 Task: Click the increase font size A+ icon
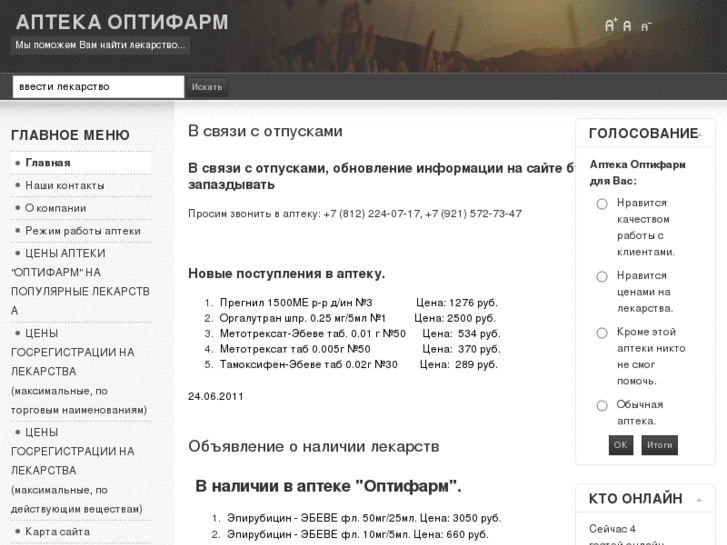[611, 25]
